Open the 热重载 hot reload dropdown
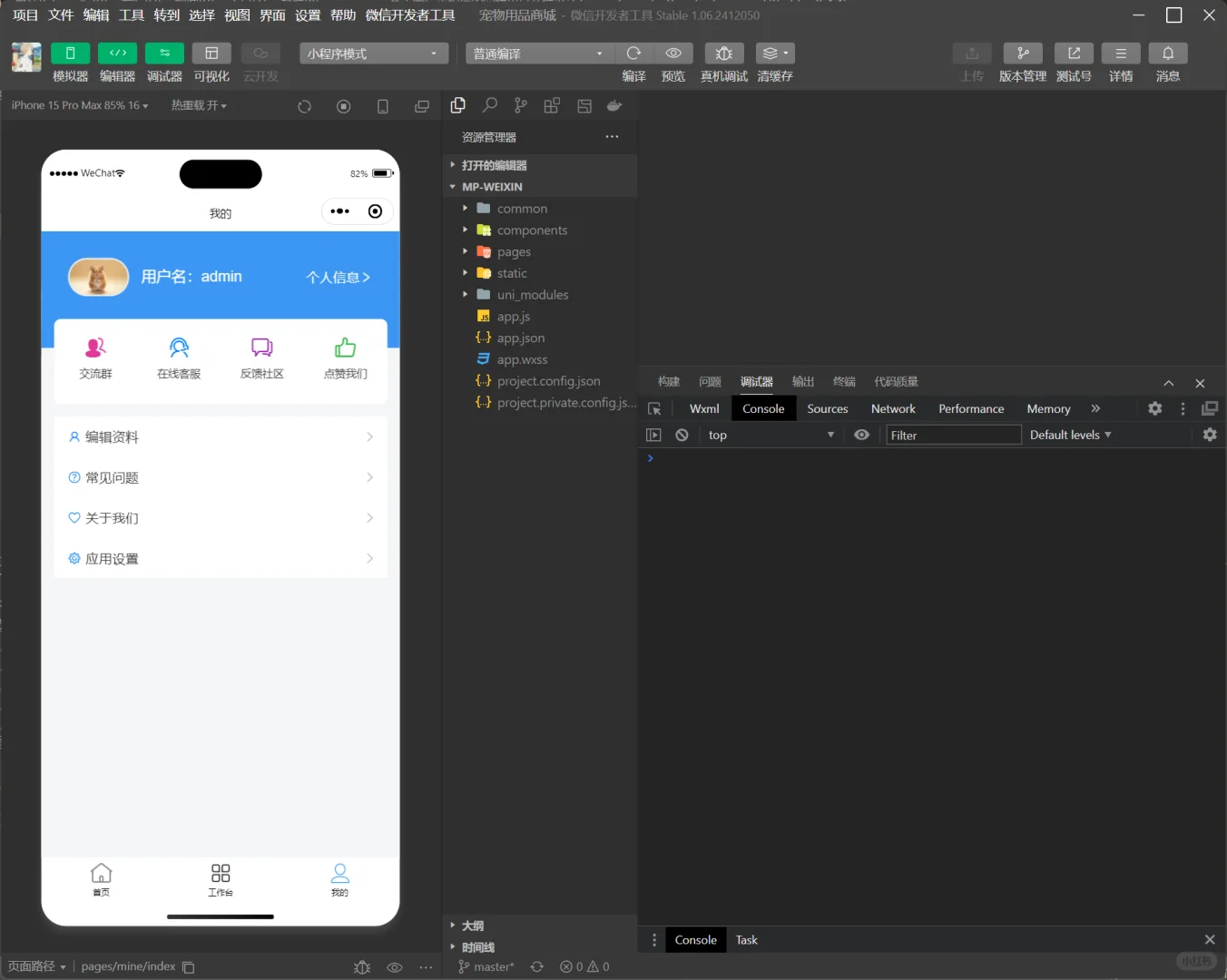This screenshot has height=980, width=1227. pyautogui.click(x=199, y=105)
